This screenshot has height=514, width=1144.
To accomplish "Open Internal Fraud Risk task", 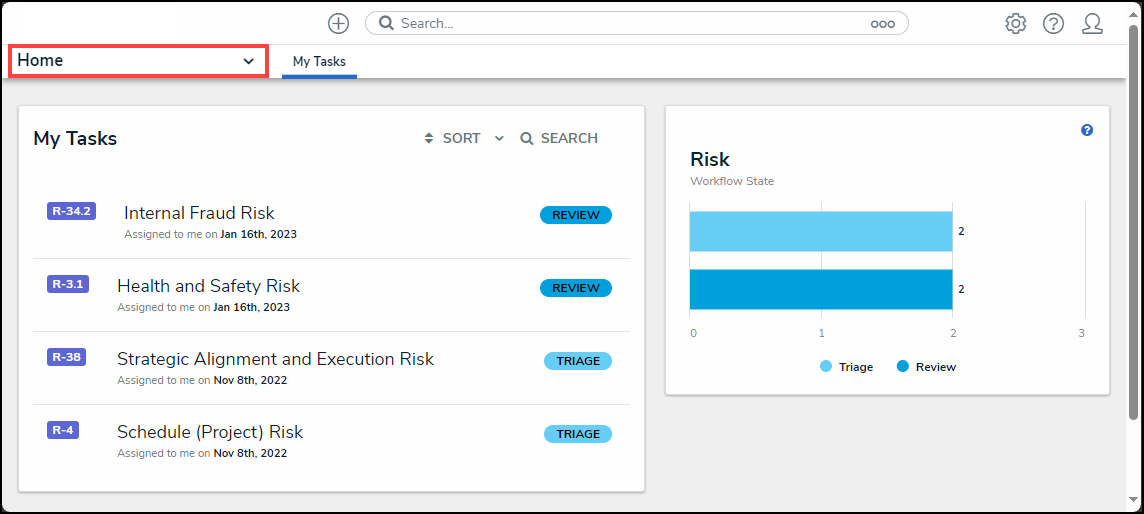I will 199,213.
